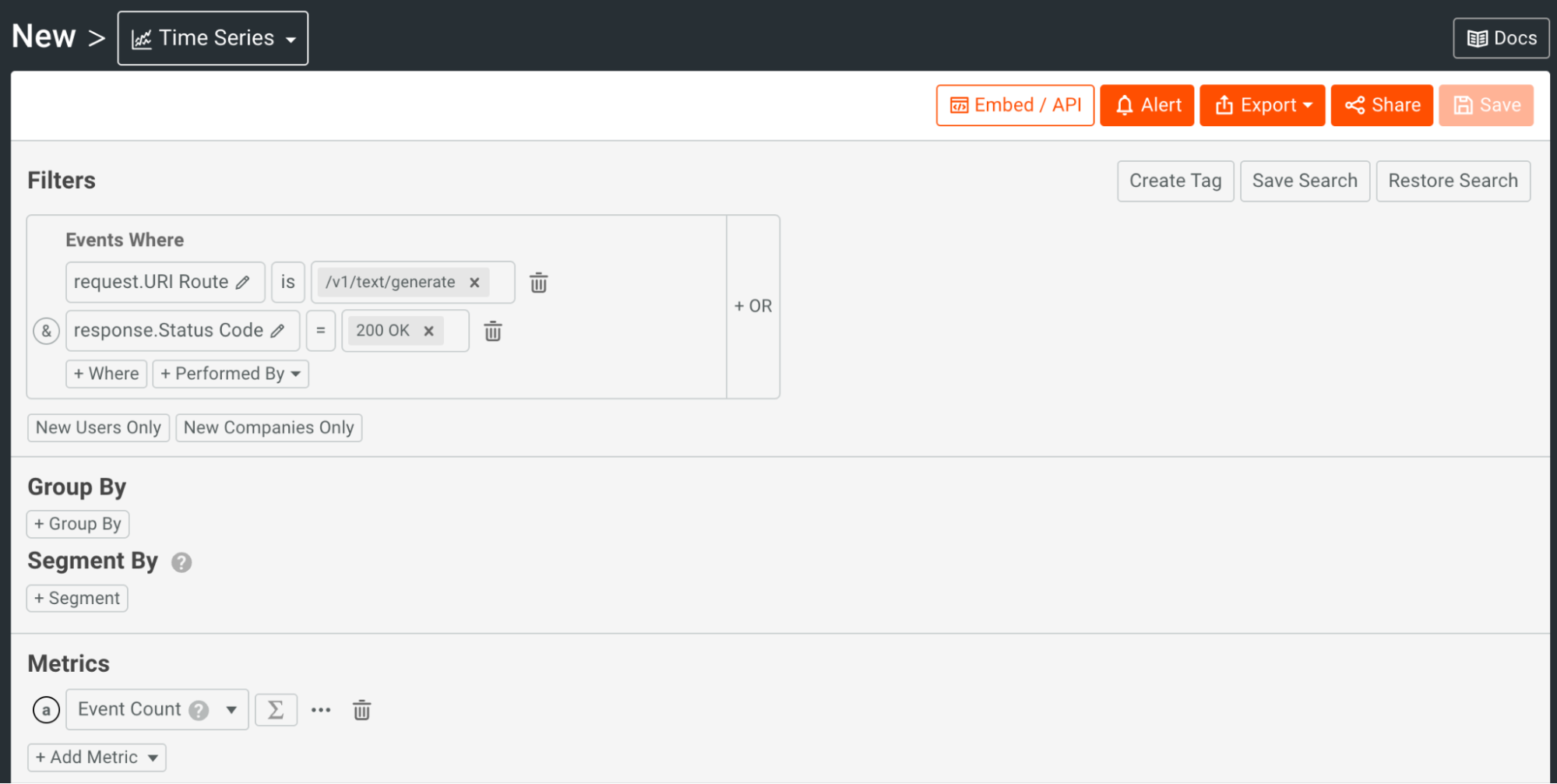Click the ellipsis options for the Event Count metric
Screen dimensions: 1557x784
[321, 709]
